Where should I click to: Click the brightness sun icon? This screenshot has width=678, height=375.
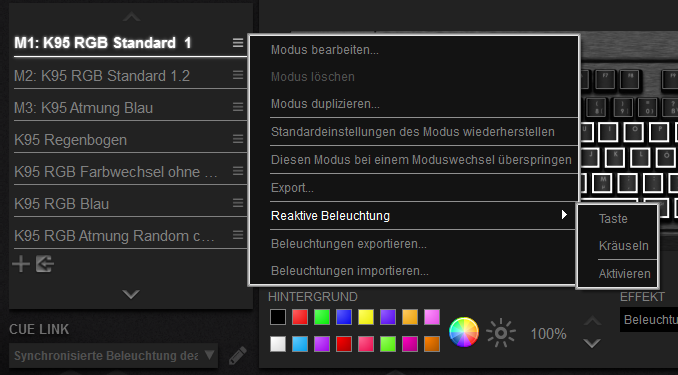(x=501, y=333)
